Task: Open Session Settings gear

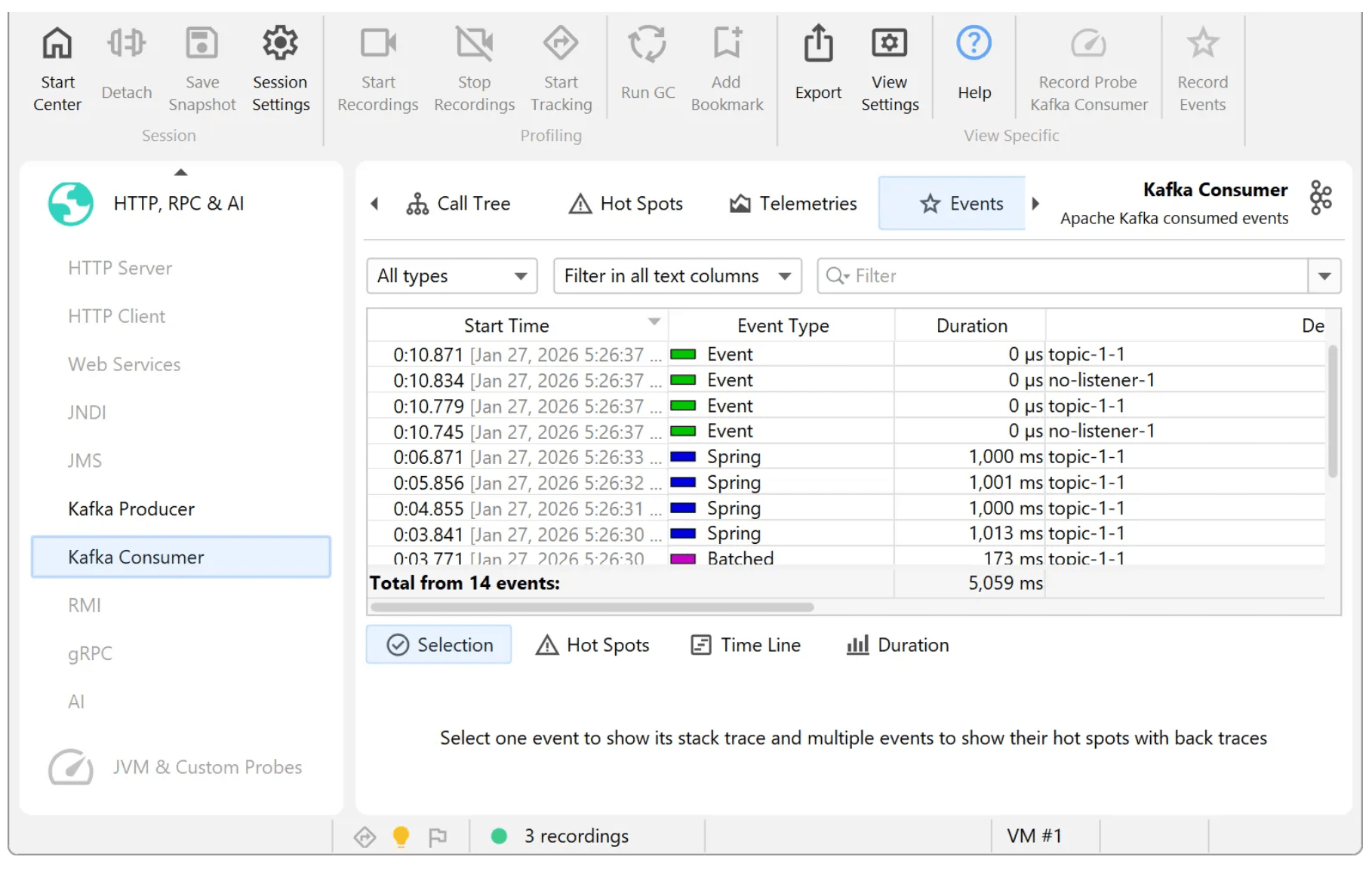Action: (x=280, y=44)
